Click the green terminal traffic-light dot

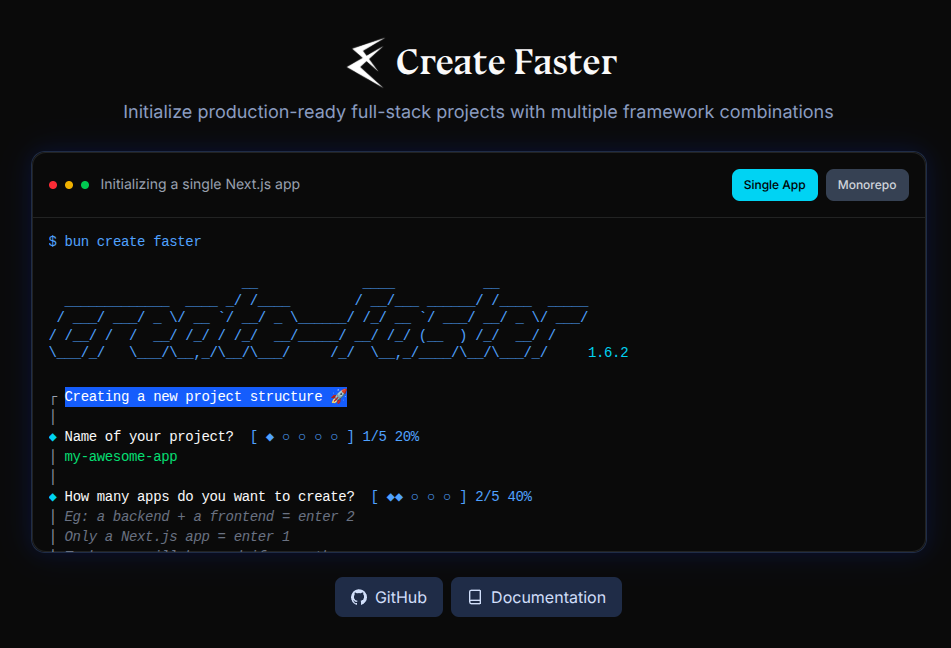(x=84, y=184)
